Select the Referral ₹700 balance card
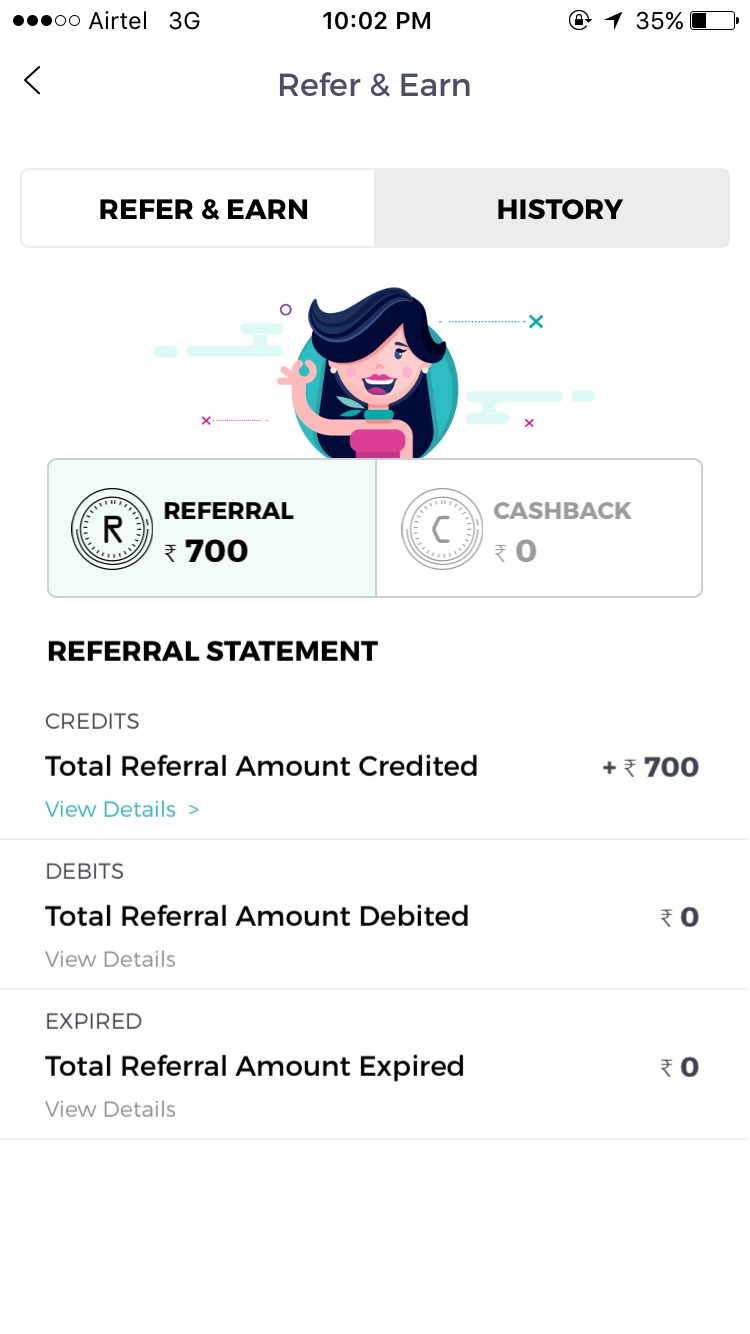 [212, 528]
